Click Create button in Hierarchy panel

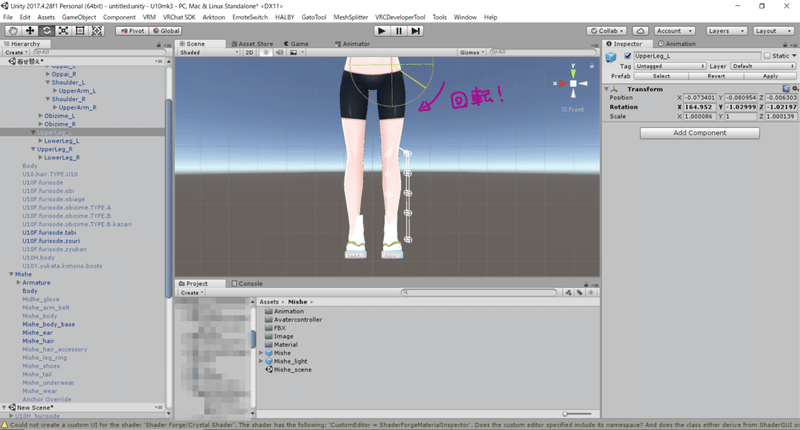[x=16, y=52]
